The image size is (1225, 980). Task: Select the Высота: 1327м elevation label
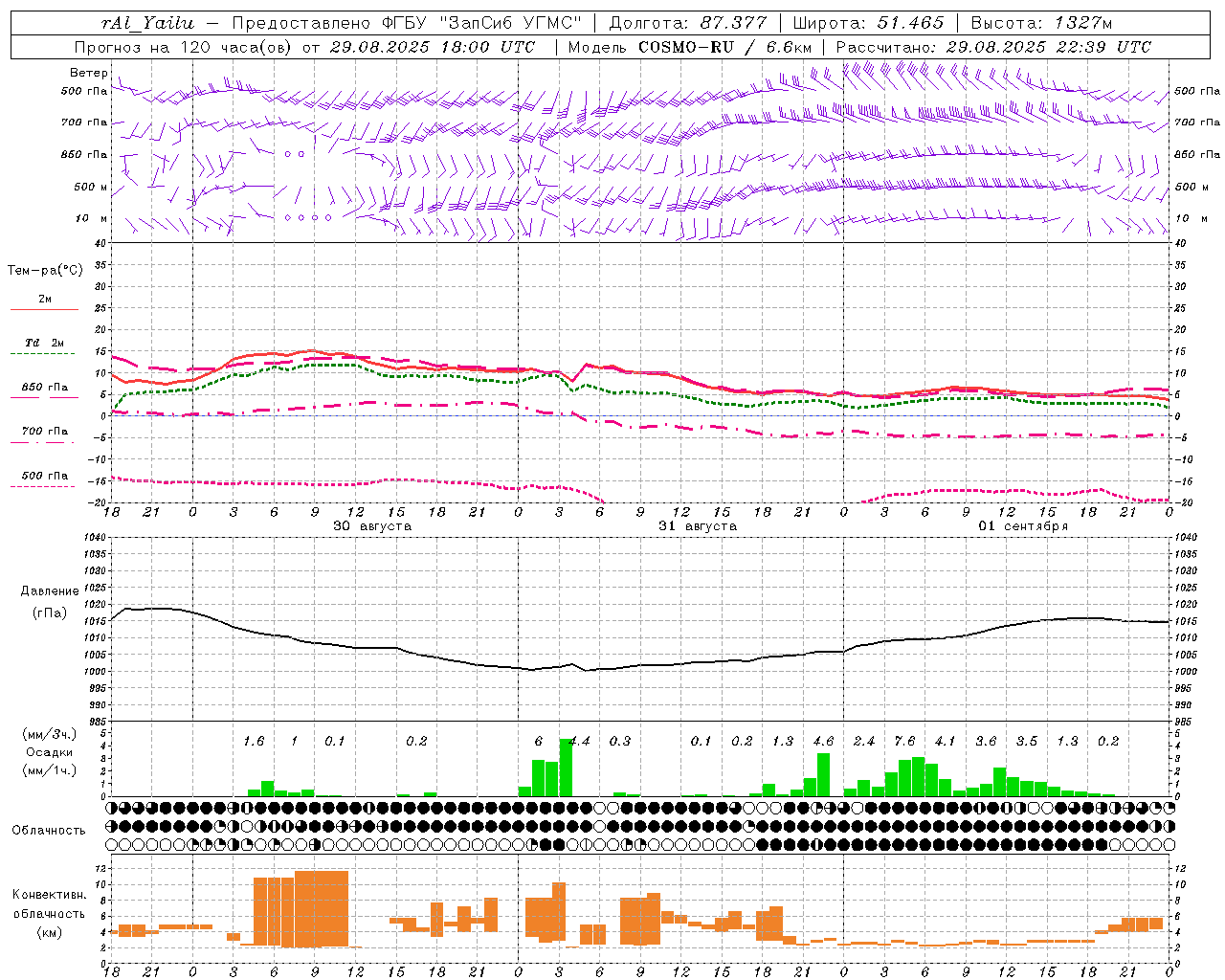[1041, 23]
